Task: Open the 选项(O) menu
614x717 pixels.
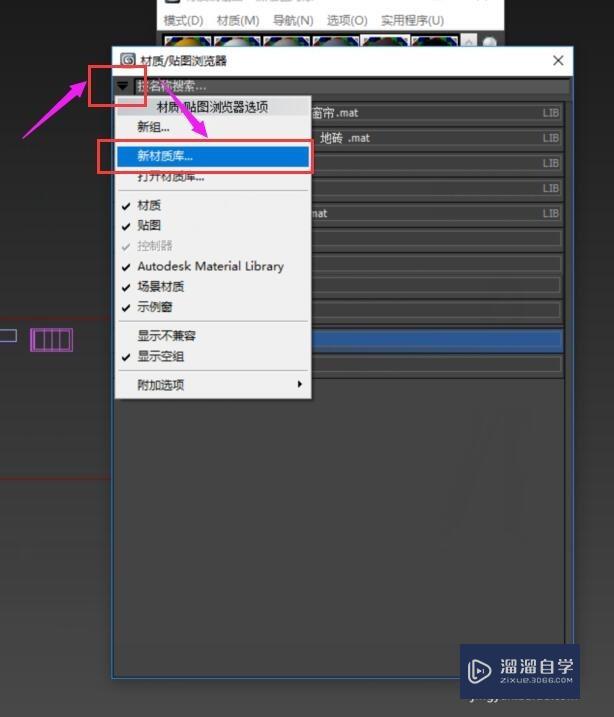Action: click(347, 21)
